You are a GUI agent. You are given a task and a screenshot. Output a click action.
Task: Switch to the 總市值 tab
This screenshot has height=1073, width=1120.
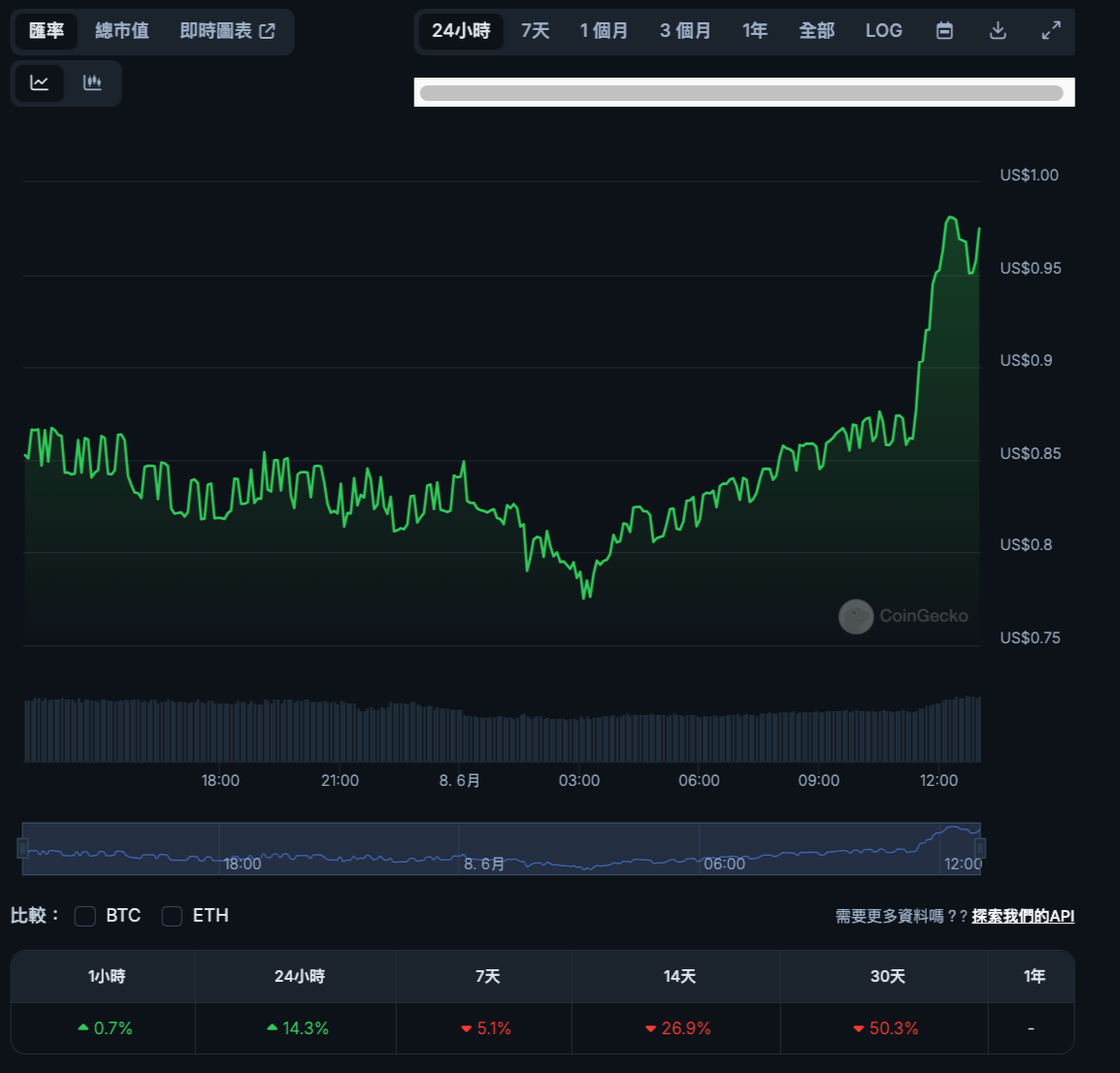(122, 30)
